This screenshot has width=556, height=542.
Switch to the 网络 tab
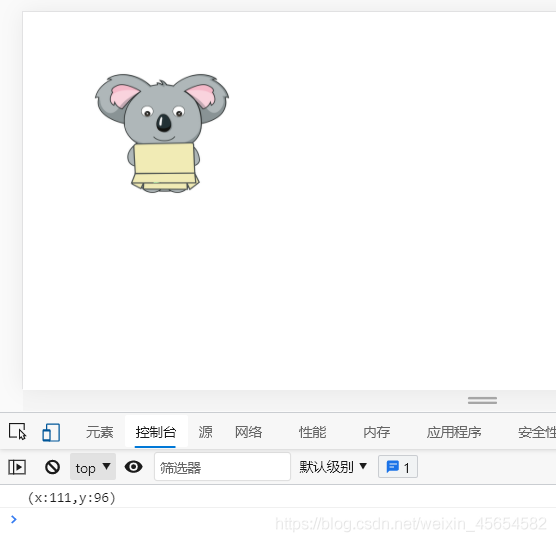coord(248,432)
